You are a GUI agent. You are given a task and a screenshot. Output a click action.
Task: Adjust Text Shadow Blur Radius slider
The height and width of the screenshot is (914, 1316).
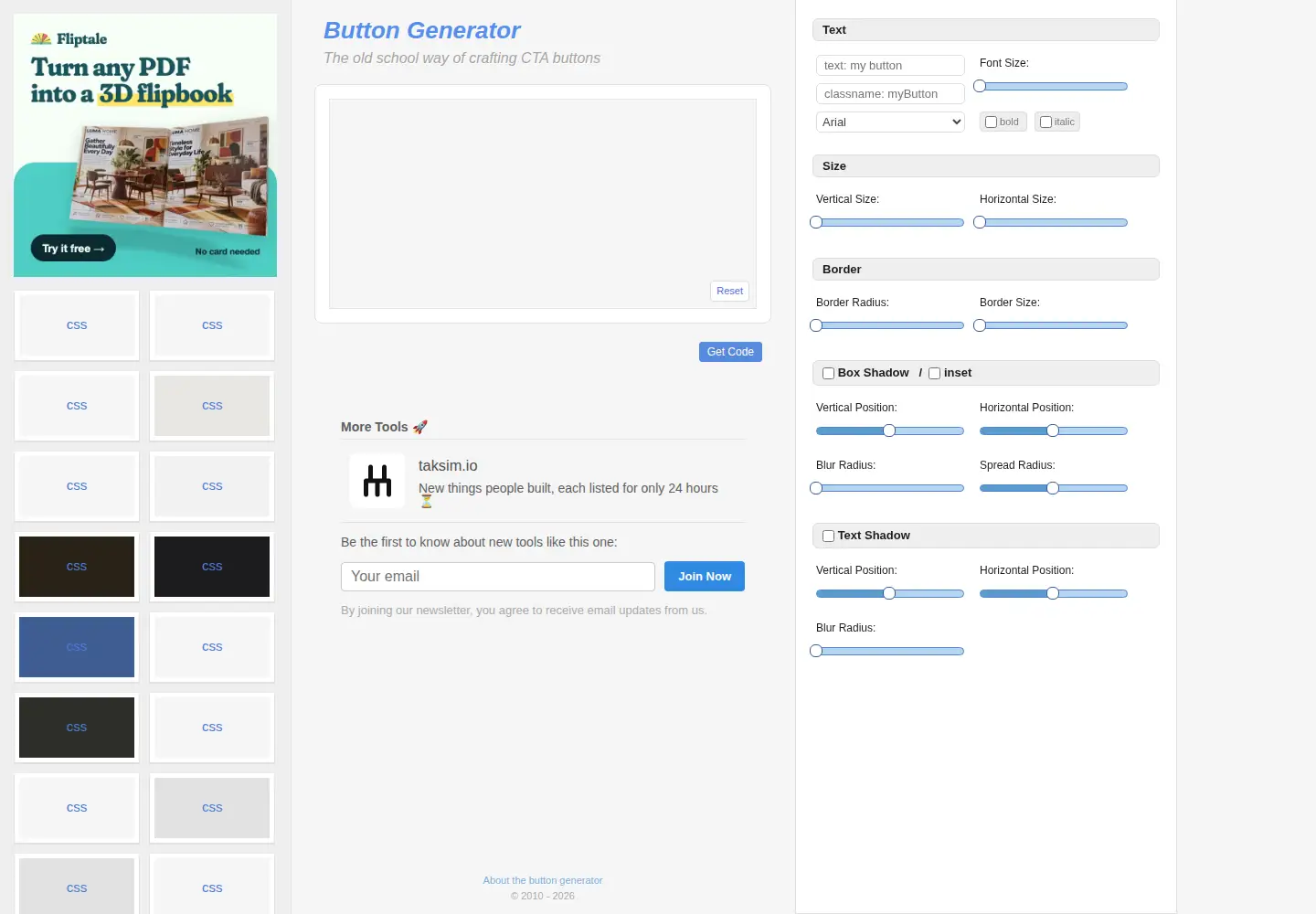pos(889,651)
